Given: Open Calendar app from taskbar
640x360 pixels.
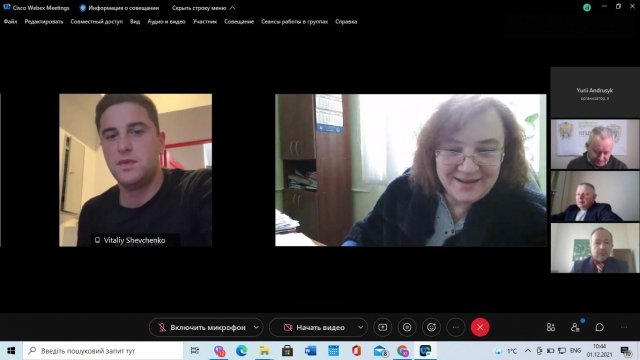Looking at the screenshot, I should point(333,351).
